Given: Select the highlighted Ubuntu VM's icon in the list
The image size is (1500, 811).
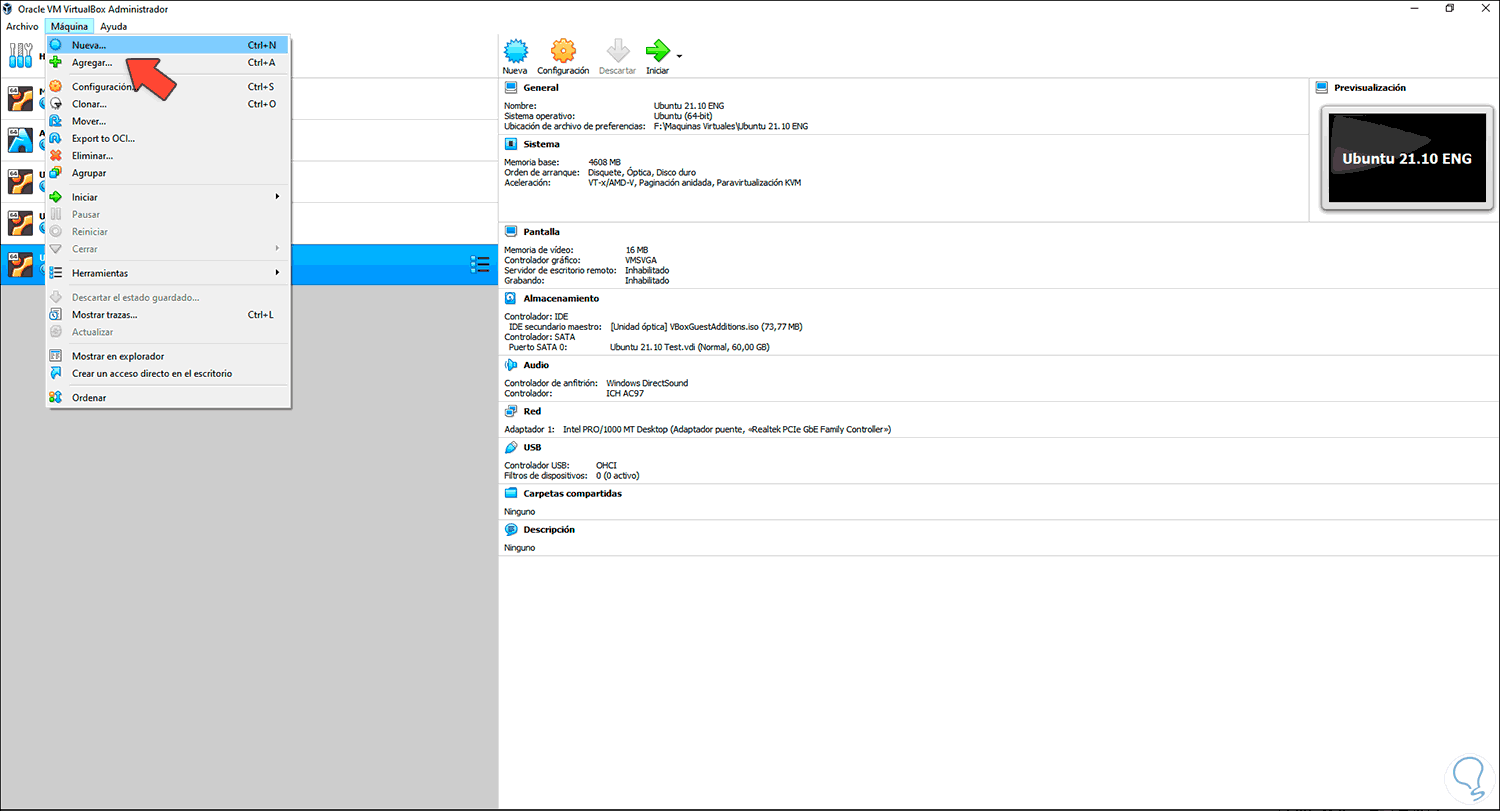Looking at the screenshot, I should (x=20, y=265).
